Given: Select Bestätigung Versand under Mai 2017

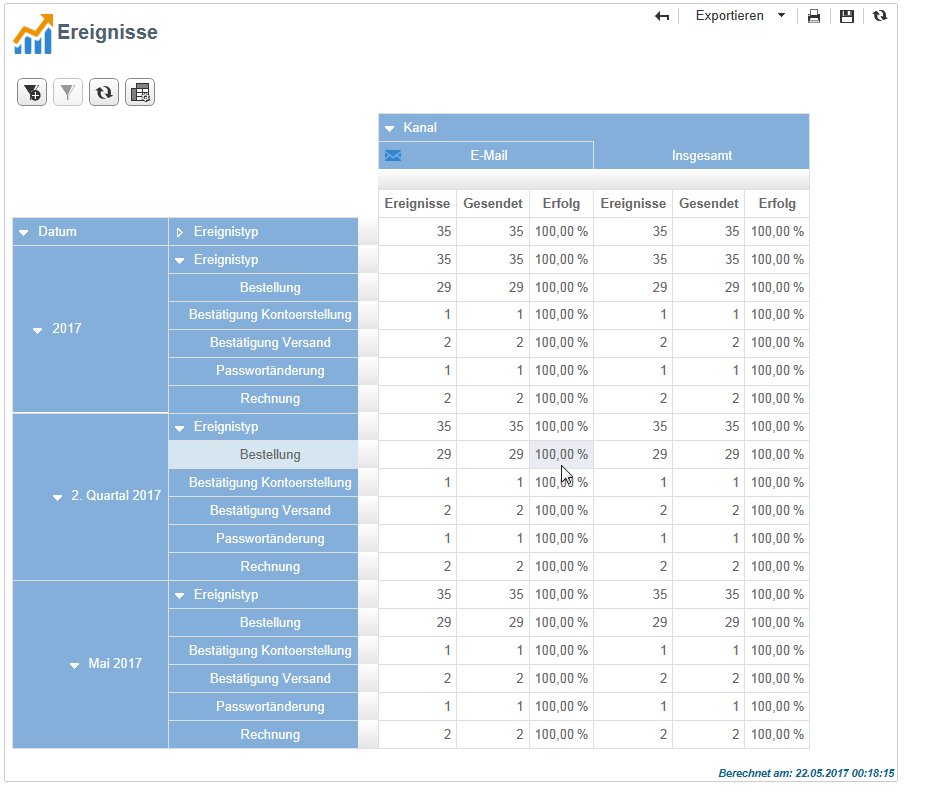Looking at the screenshot, I should pos(264,678).
